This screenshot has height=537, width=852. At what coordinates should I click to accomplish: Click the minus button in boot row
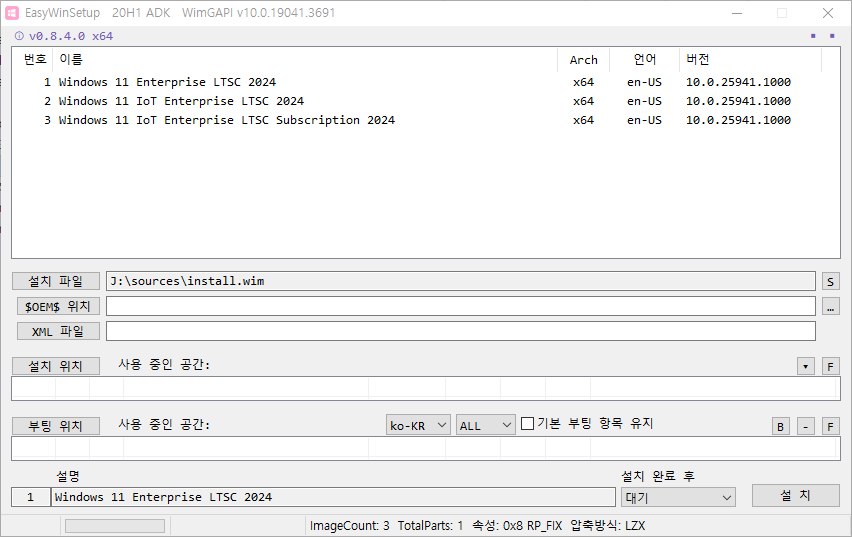(x=805, y=426)
